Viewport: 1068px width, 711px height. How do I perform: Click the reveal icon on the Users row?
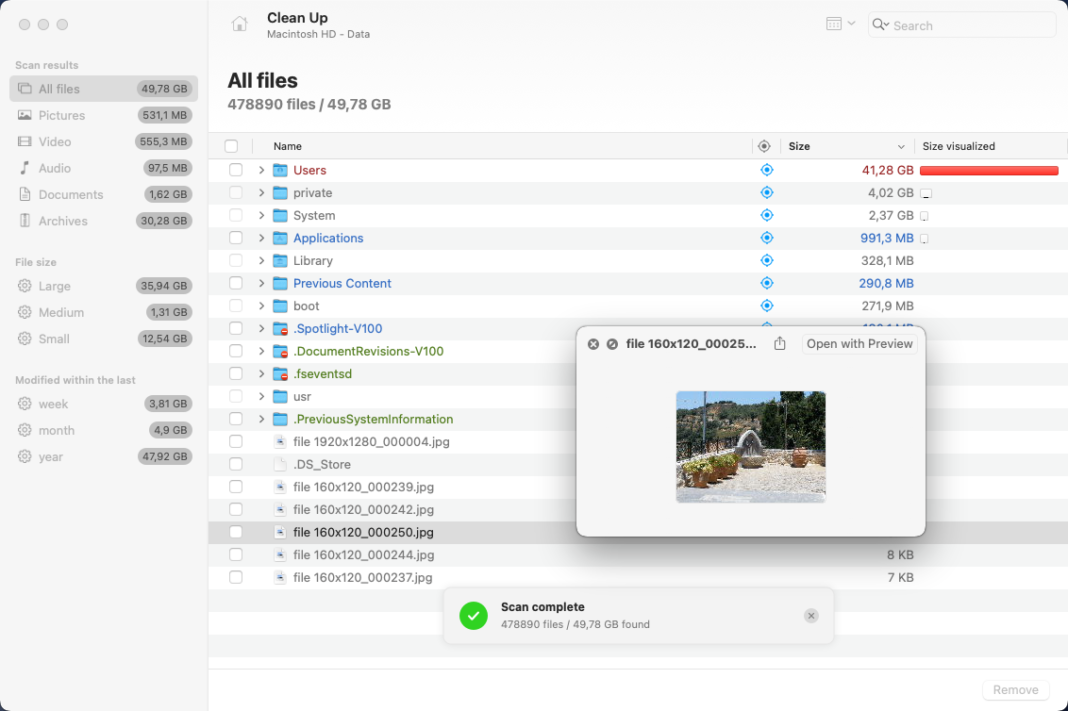pos(766,169)
